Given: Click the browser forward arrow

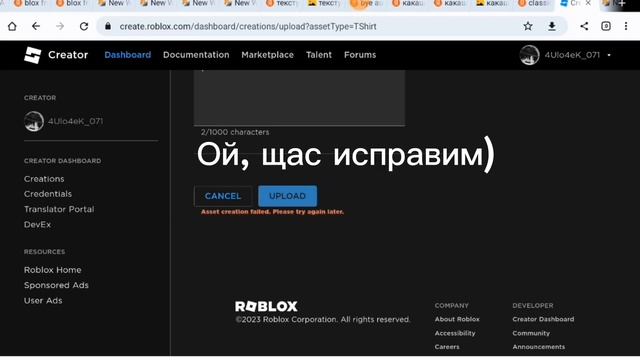Looking at the screenshot, I should [x=60, y=26].
